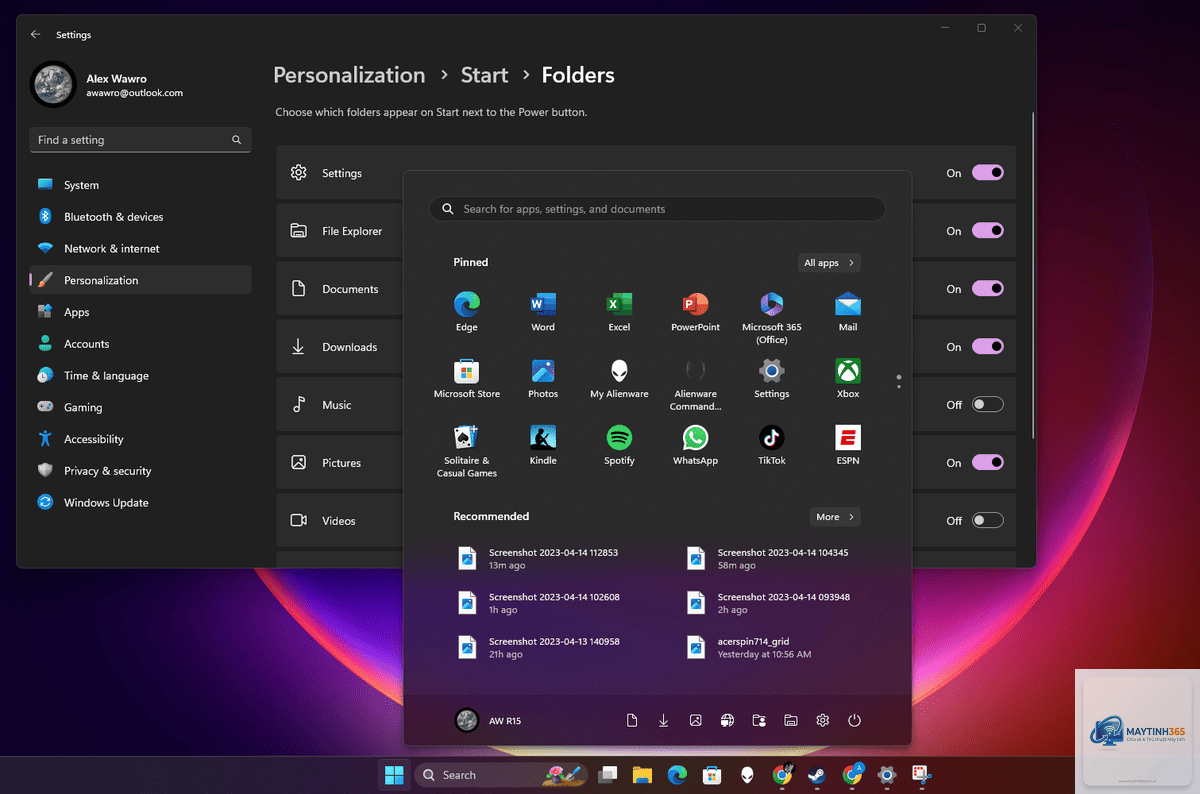
Task: Click the Windows Start button on taskbar
Action: click(x=394, y=775)
